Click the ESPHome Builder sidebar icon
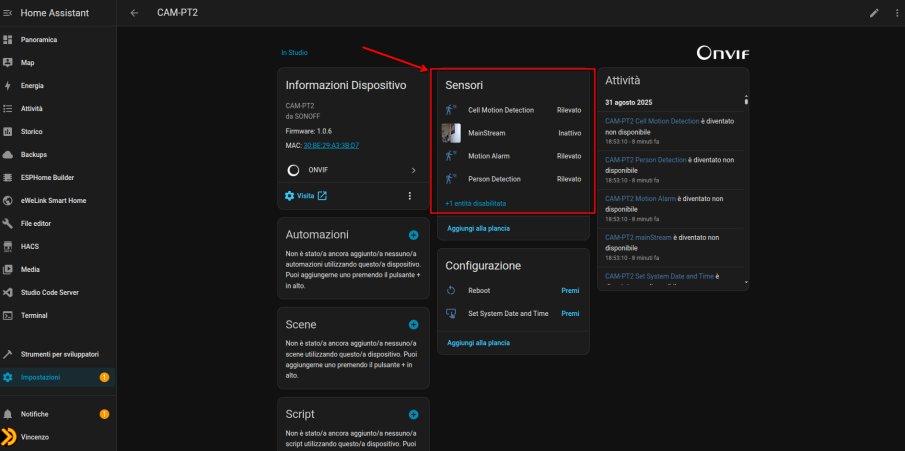 (x=8, y=177)
